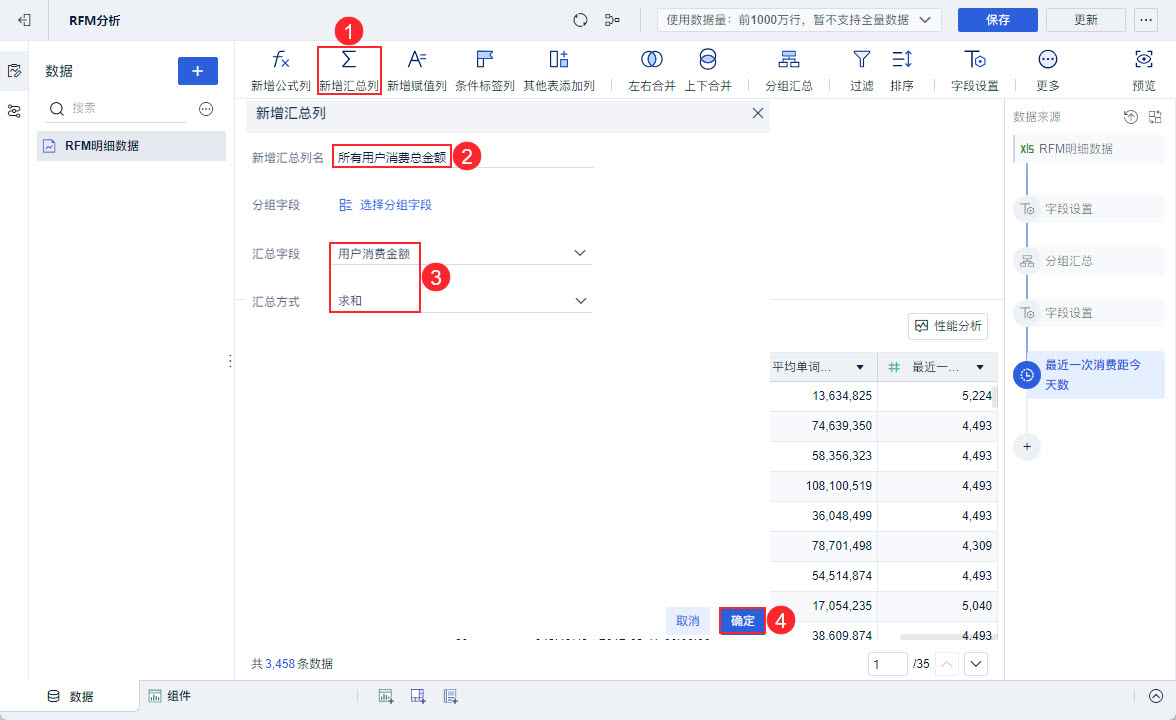Click the blue plus add-data button
This screenshot has height=720, width=1176.
click(198, 71)
